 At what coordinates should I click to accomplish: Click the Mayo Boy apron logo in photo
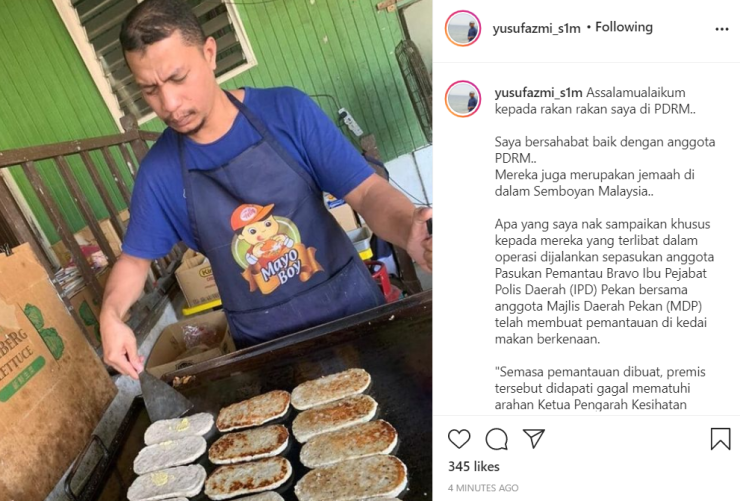[275, 249]
